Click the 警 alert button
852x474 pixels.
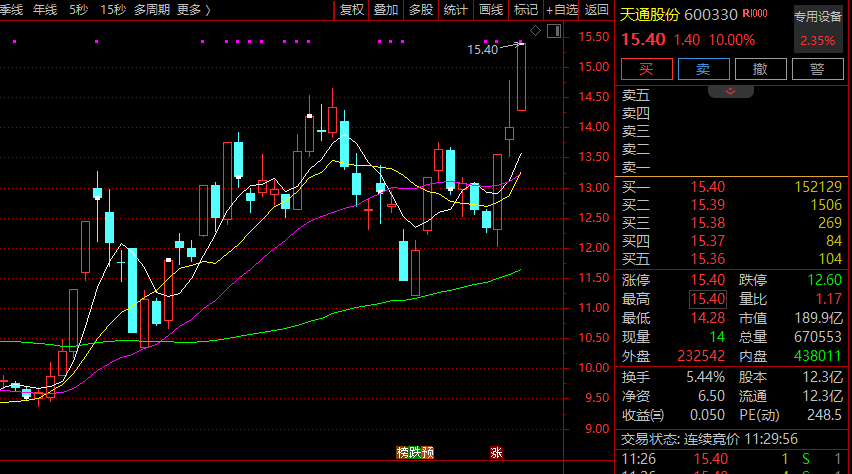[817, 69]
